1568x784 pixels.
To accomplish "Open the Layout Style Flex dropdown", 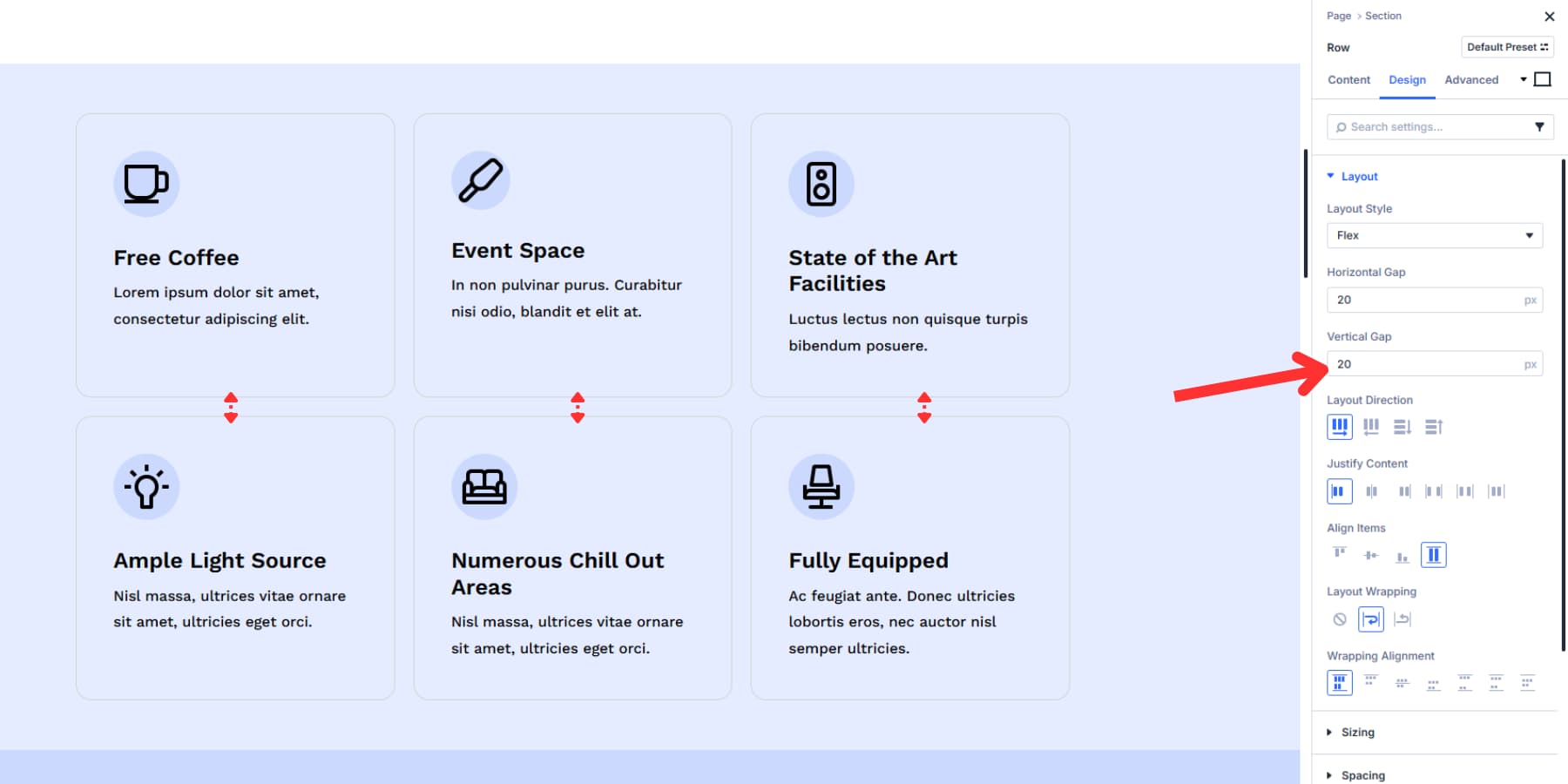I will click(x=1434, y=235).
